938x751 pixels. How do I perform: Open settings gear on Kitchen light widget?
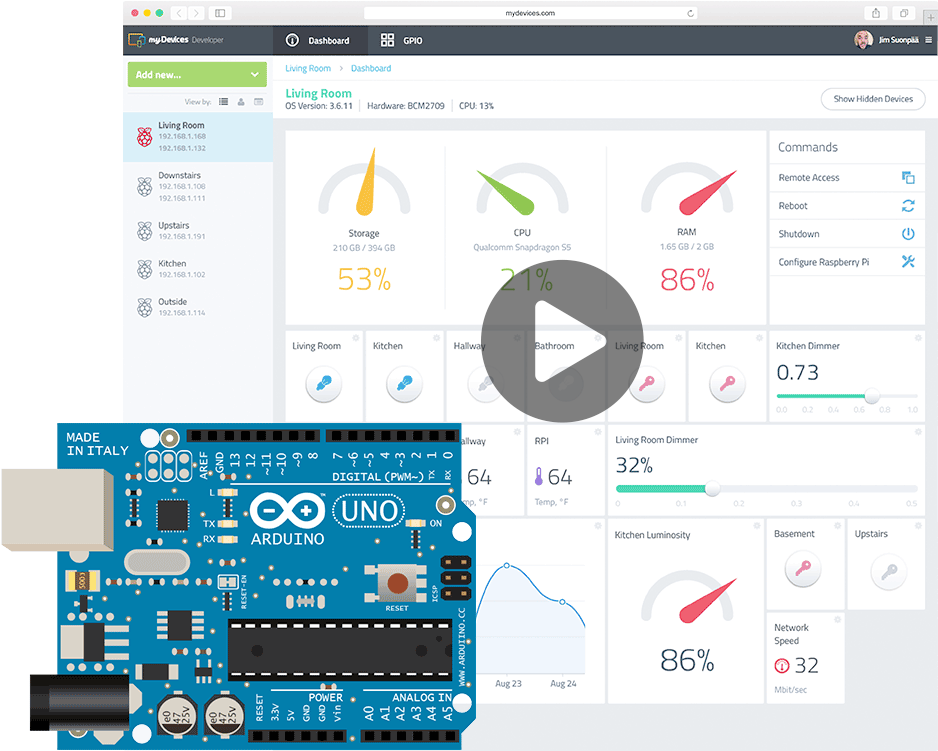[x=437, y=338]
